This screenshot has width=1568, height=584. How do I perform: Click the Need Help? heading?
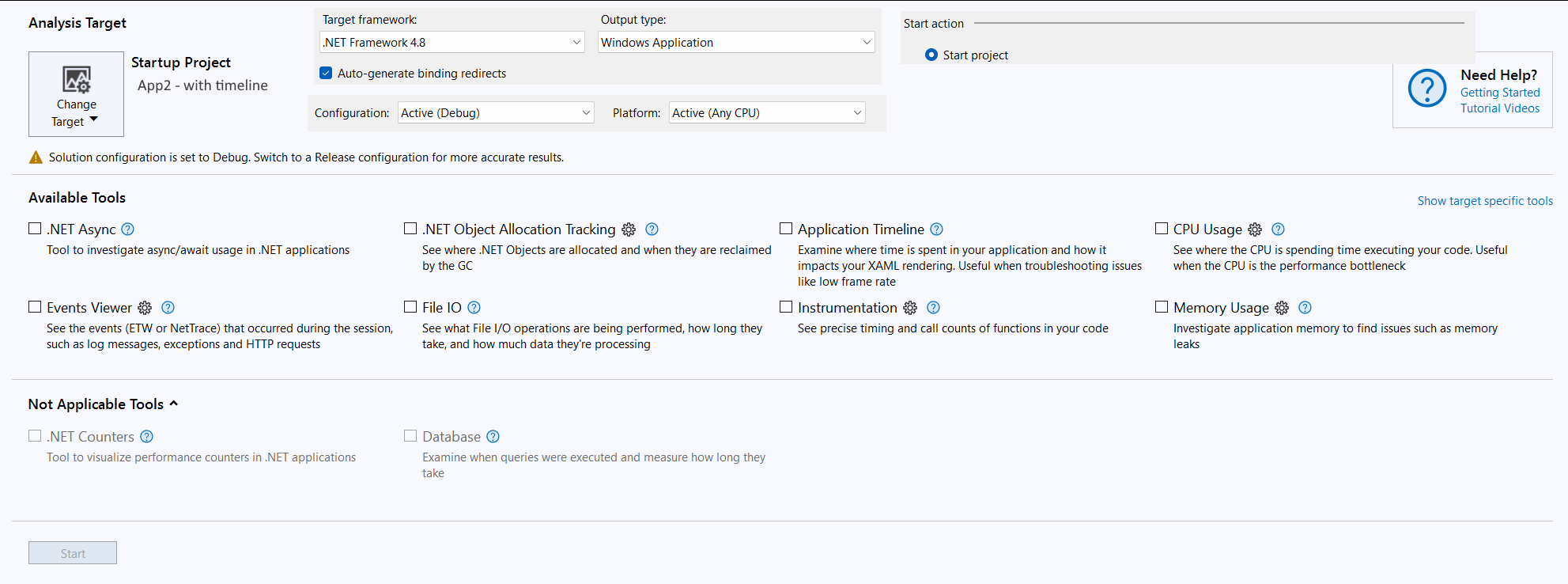(x=1499, y=75)
